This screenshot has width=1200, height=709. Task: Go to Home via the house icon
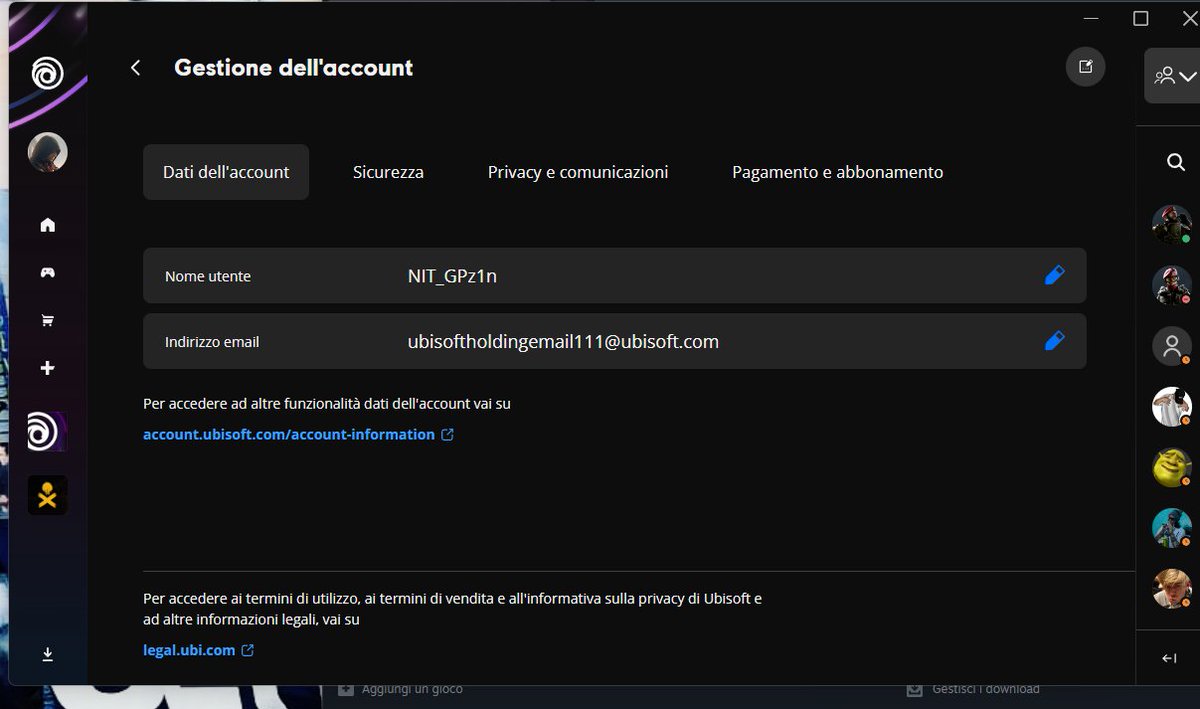click(x=47, y=225)
